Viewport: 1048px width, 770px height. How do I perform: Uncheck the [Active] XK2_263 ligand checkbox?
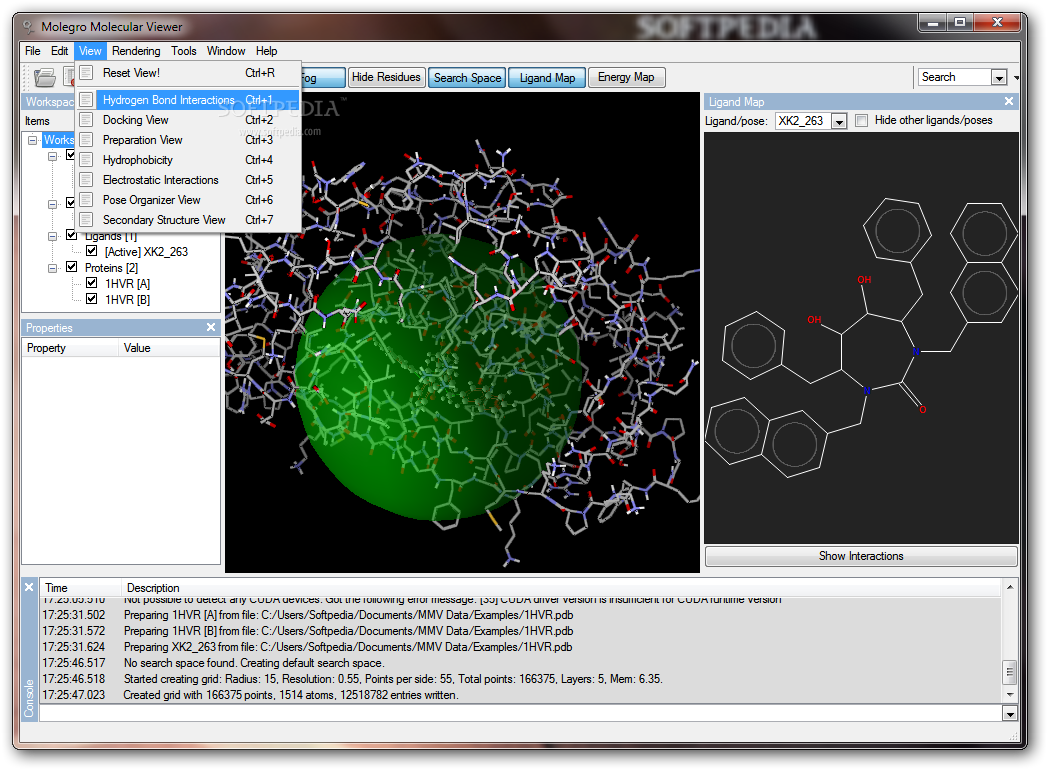92,251
